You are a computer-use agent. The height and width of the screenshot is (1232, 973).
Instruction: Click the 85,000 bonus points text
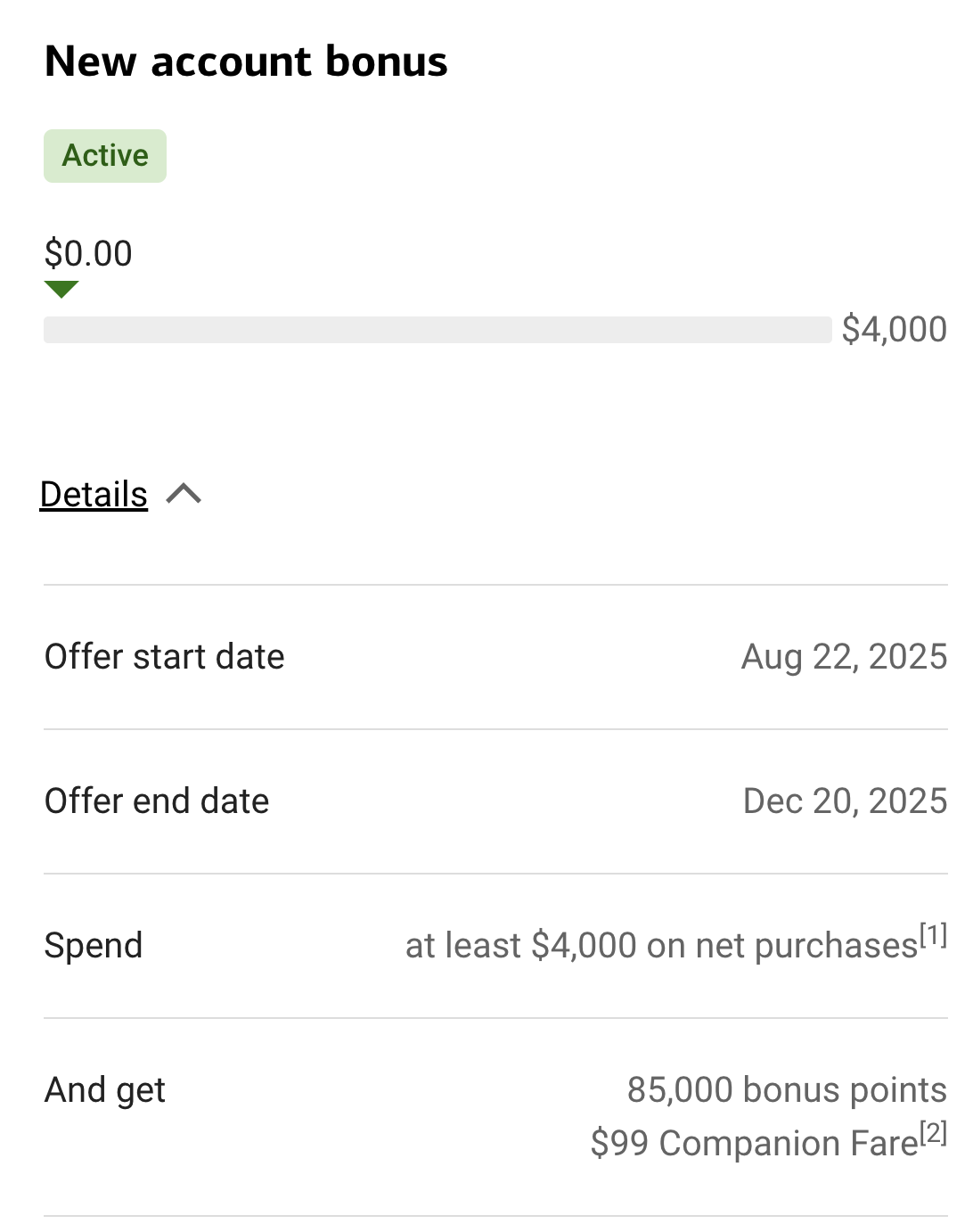pos(787,1090)
